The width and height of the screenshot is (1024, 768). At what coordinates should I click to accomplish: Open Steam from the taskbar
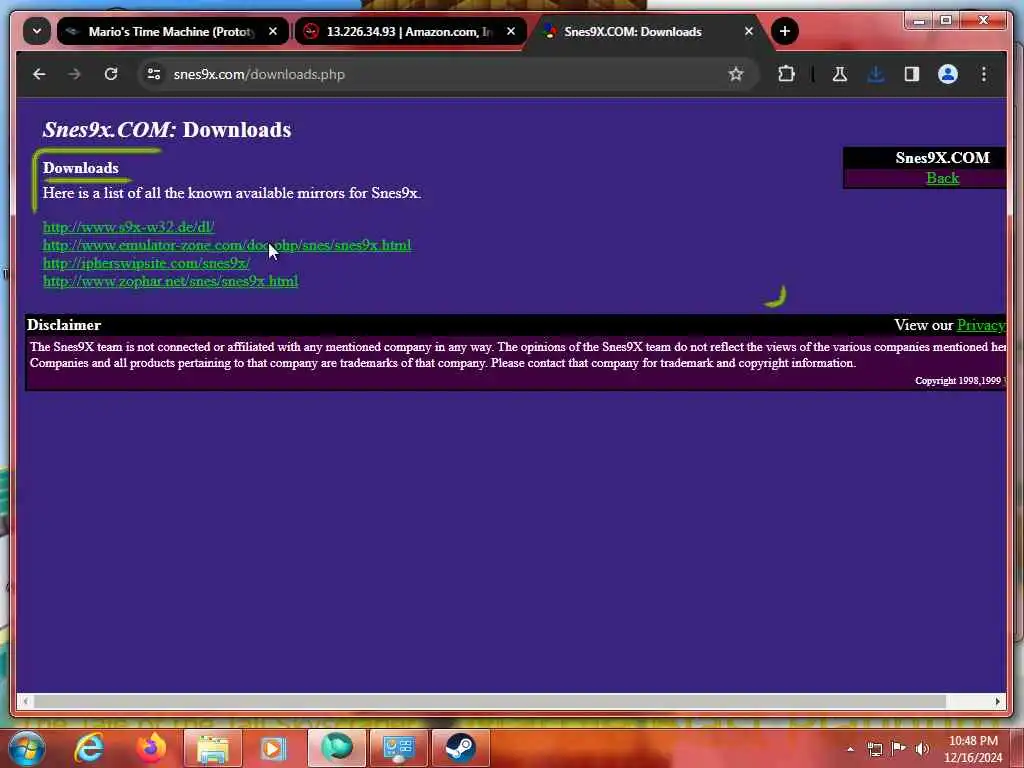460,748
